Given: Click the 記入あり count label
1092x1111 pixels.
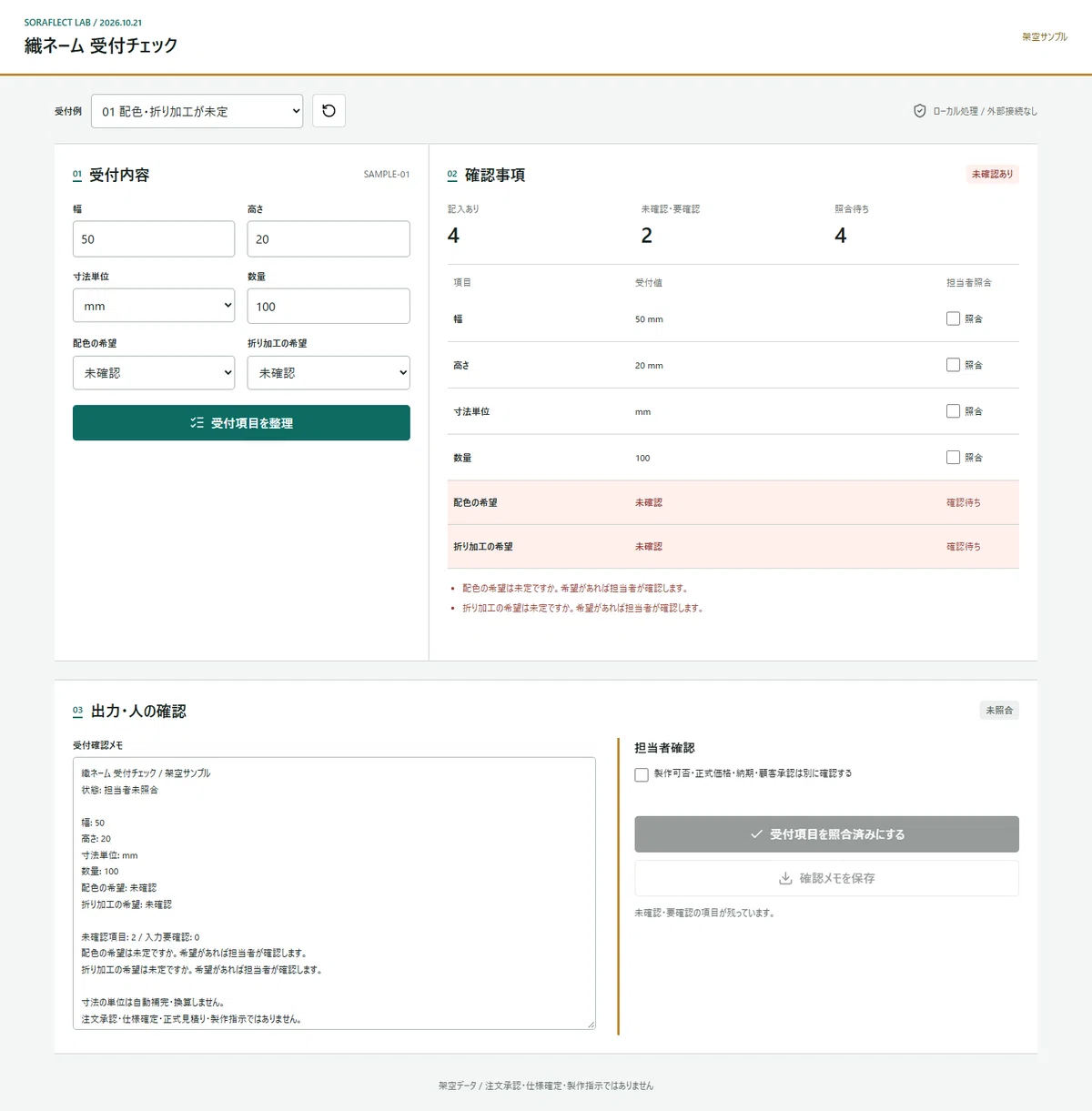Looking at the screenshot, I should [463, 209].
